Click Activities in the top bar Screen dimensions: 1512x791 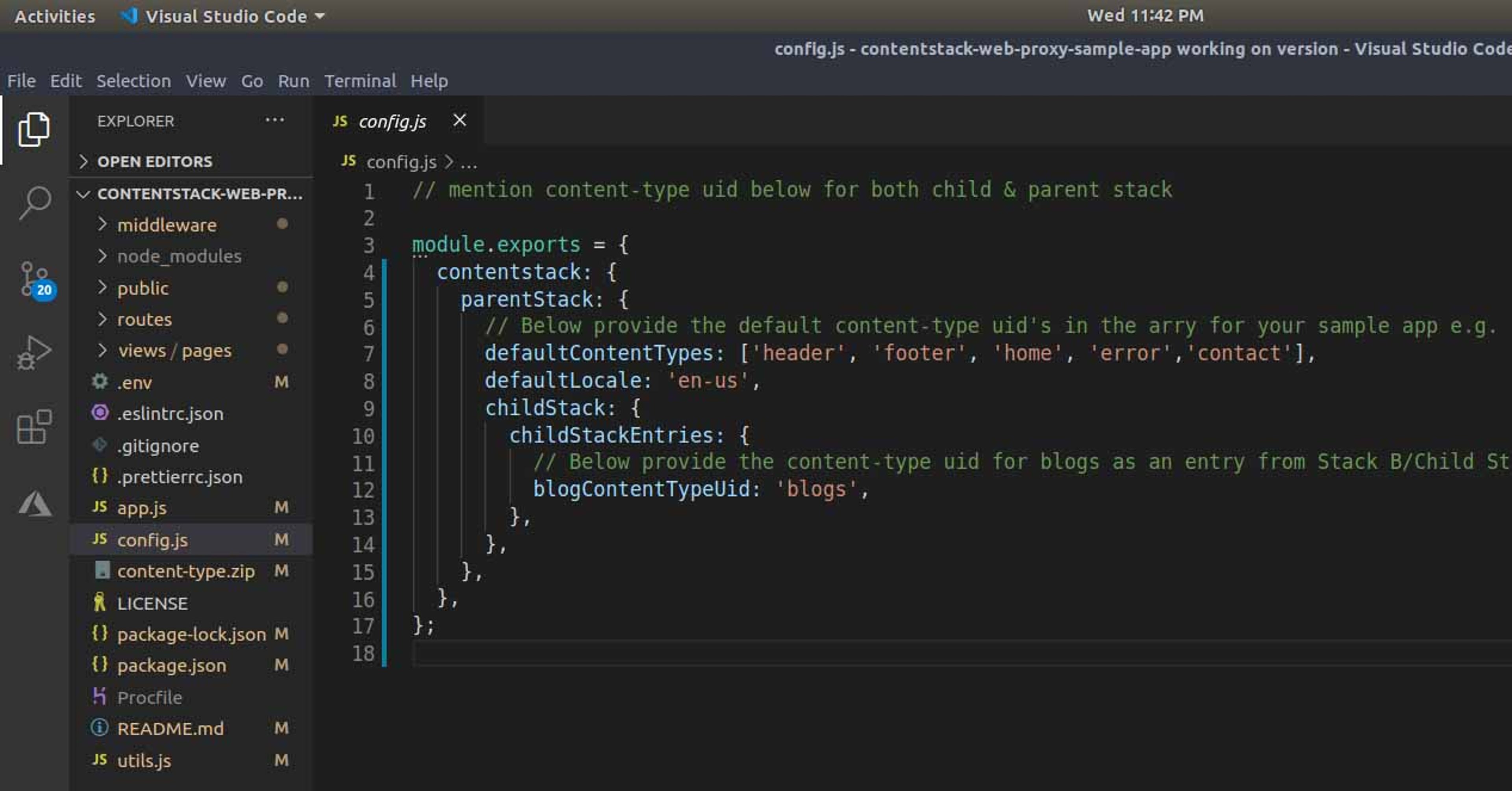[55, 17]
